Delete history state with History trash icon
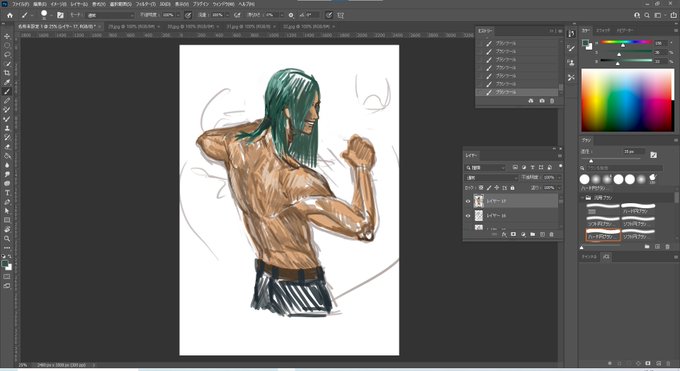Viewport: 680px width, 371px height. coord(552,101)
